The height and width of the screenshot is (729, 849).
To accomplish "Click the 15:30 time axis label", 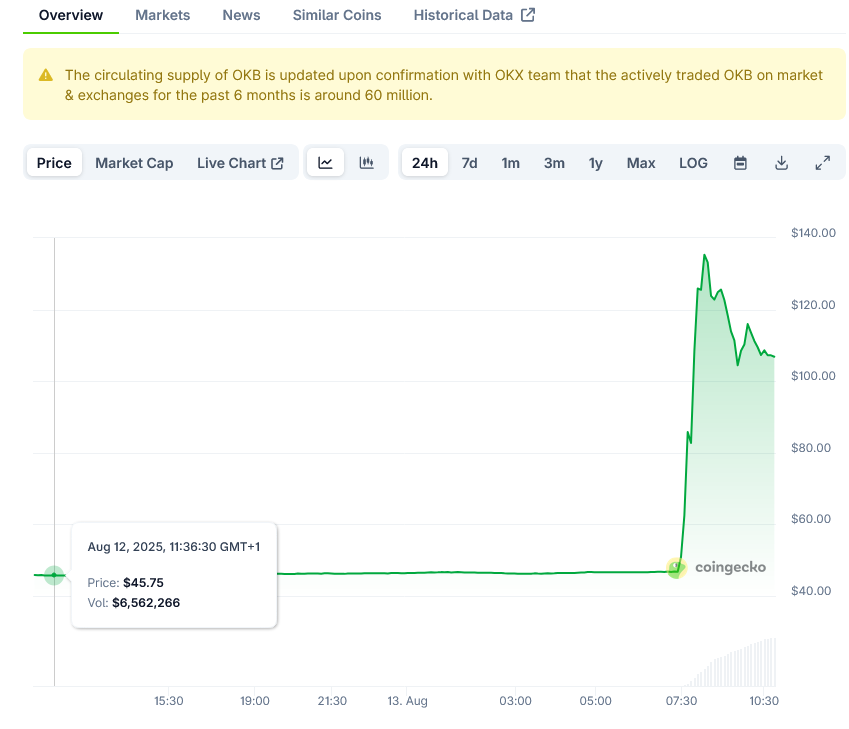I will click(x=168, y=701).
